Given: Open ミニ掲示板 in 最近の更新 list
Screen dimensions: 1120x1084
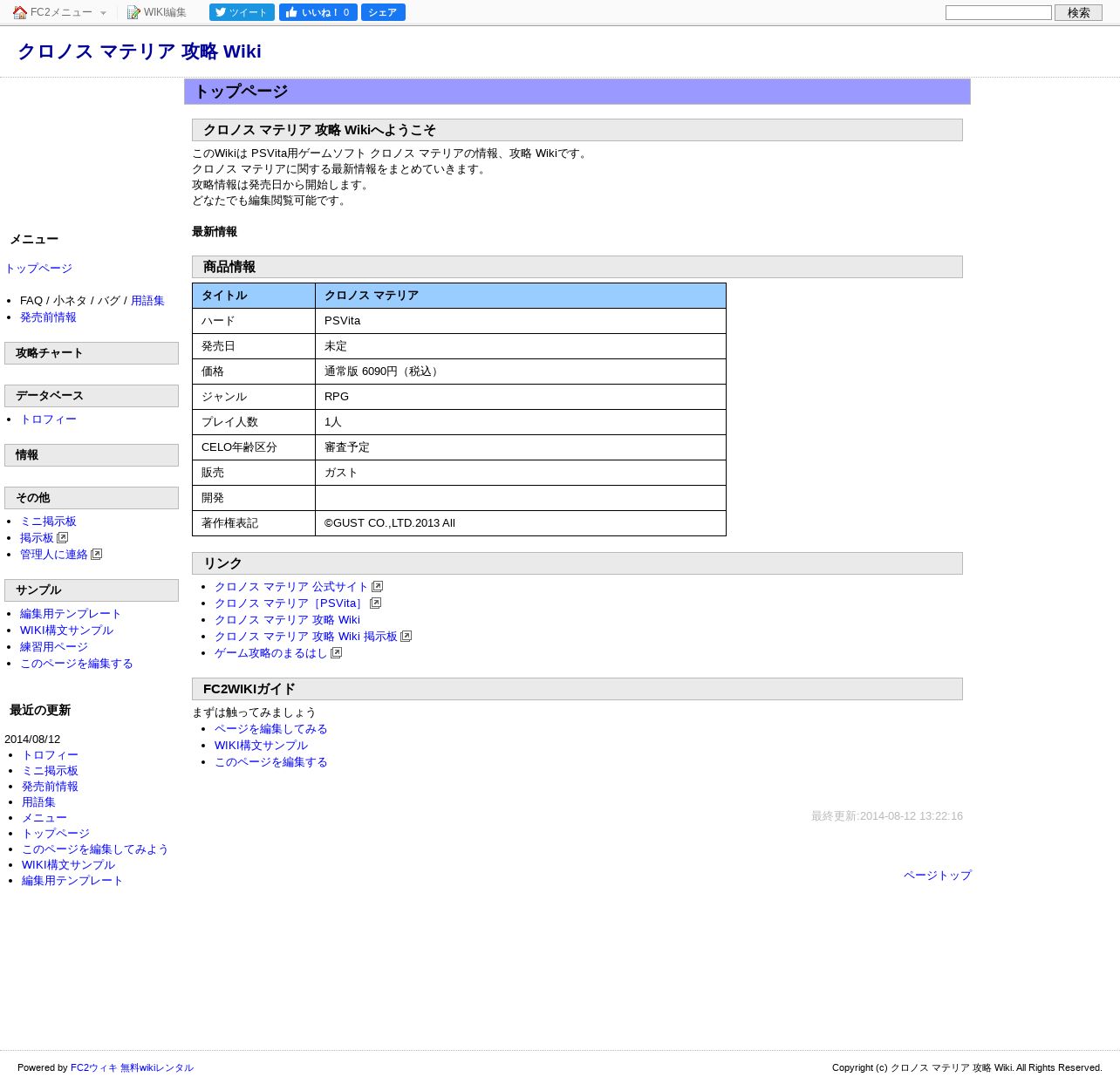Looking at the screenshot, I should pyautogui.click(x=50, y=771).
